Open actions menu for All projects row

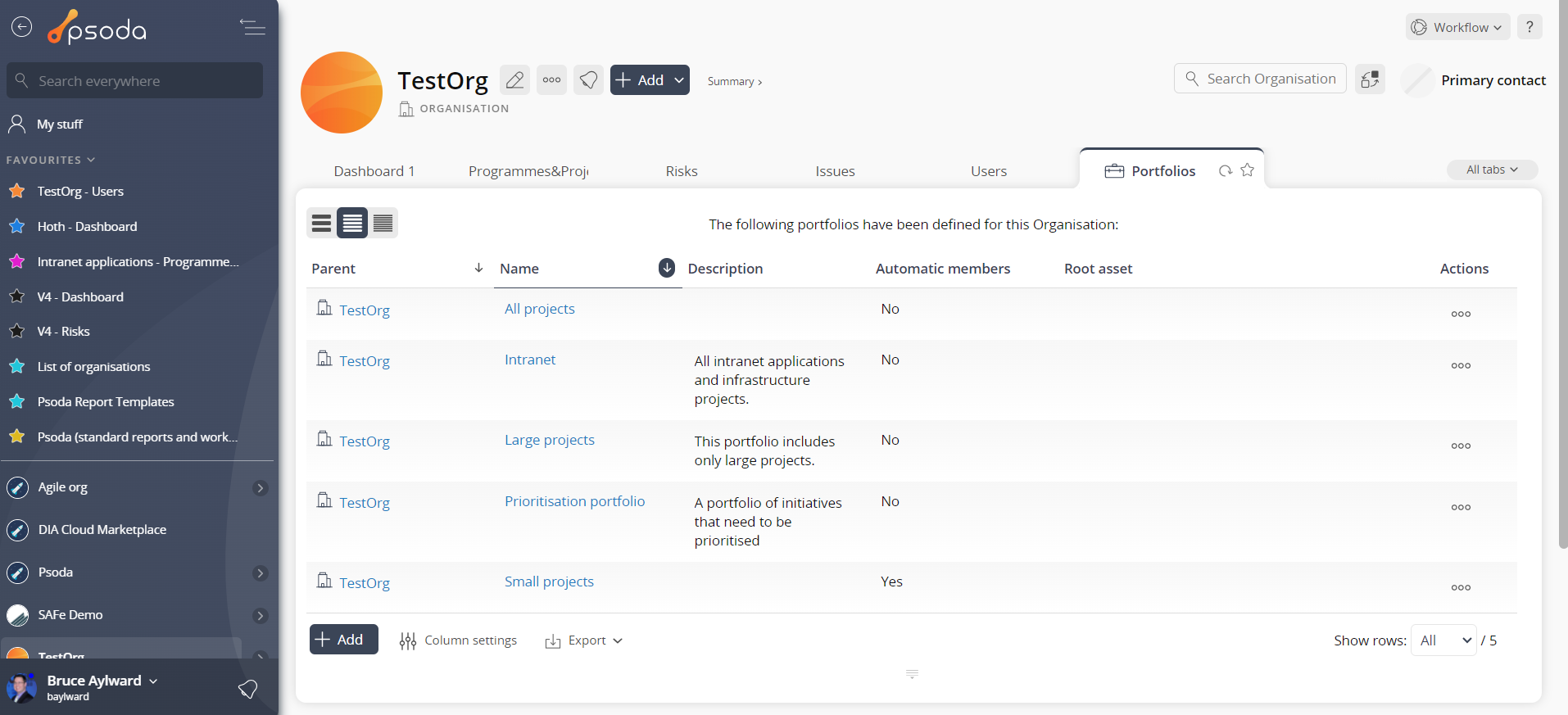[1461, 314]
